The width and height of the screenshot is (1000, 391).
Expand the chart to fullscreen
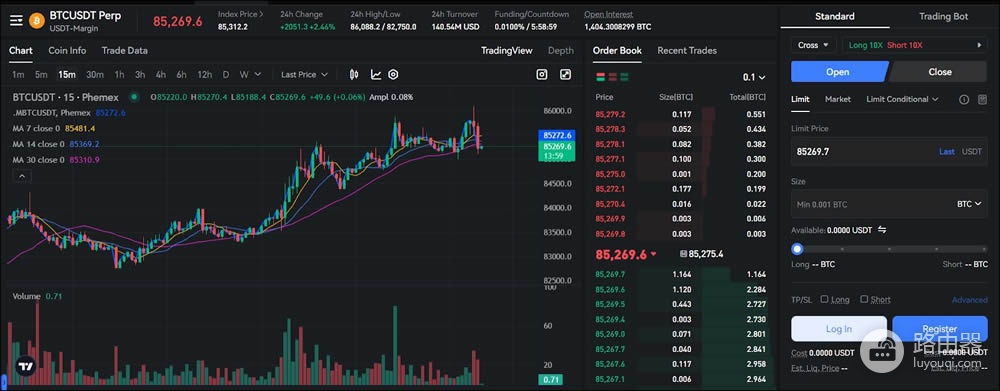coord(565,75)
